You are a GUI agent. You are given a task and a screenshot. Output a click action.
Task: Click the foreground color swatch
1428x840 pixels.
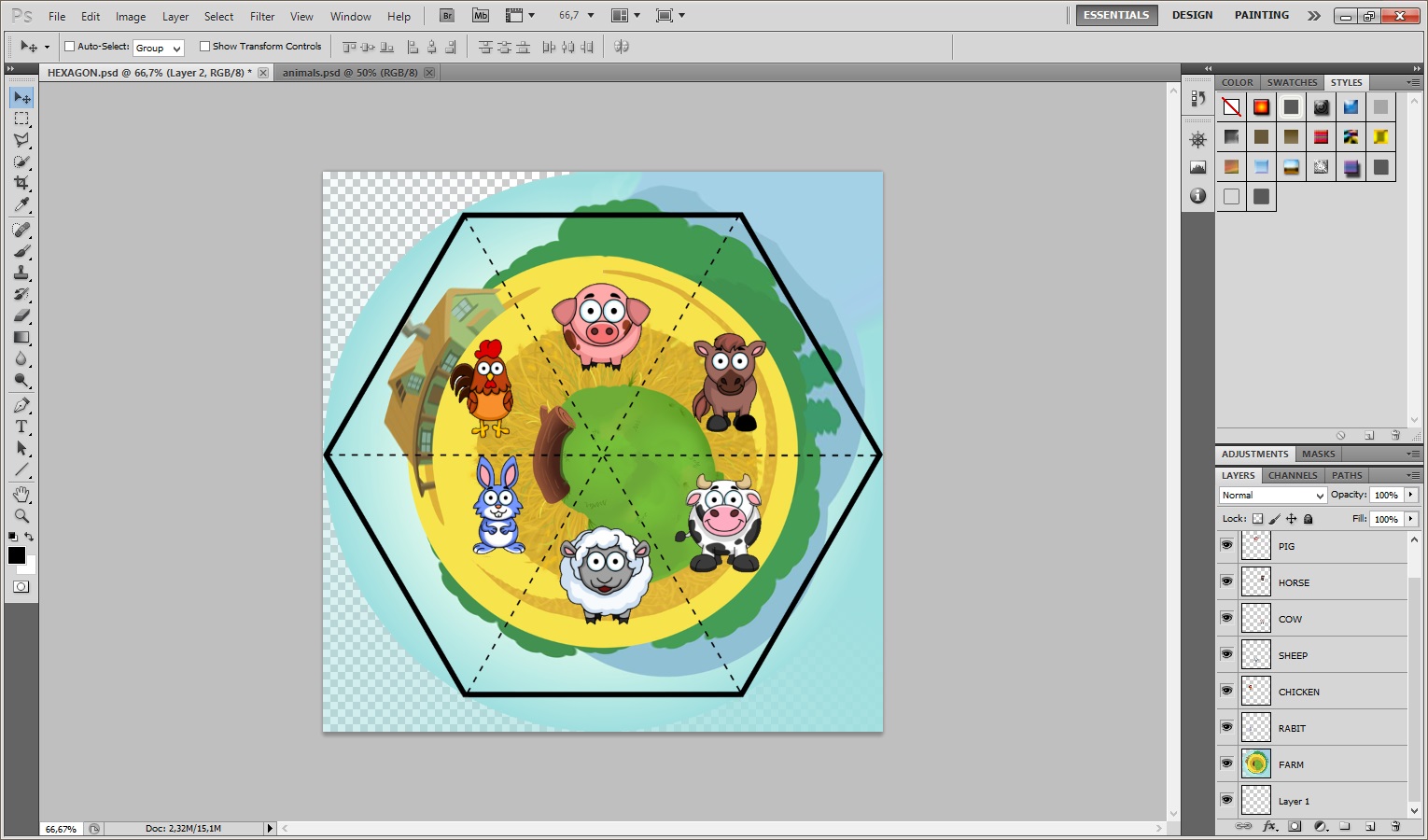17,555
